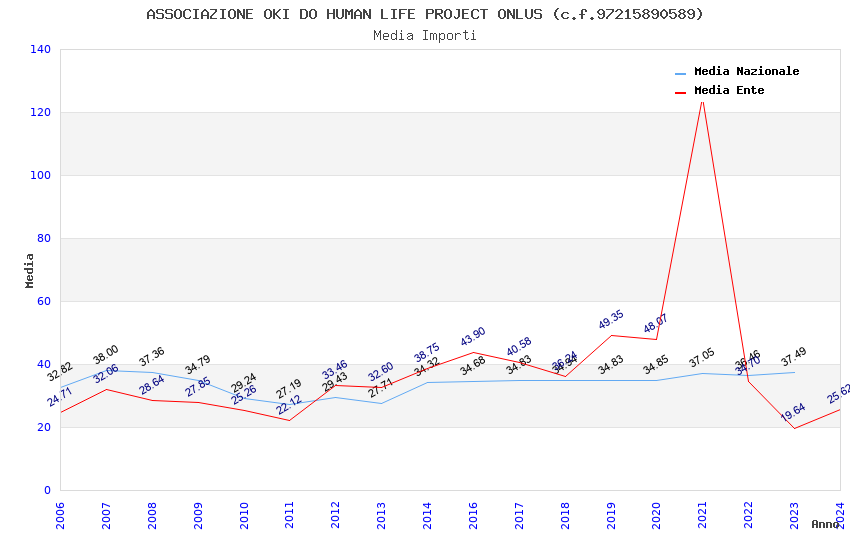The width and height of the screenshot is (850, 550).
Task: Click the Media Nazionale legend label
Action: [746, 71]
